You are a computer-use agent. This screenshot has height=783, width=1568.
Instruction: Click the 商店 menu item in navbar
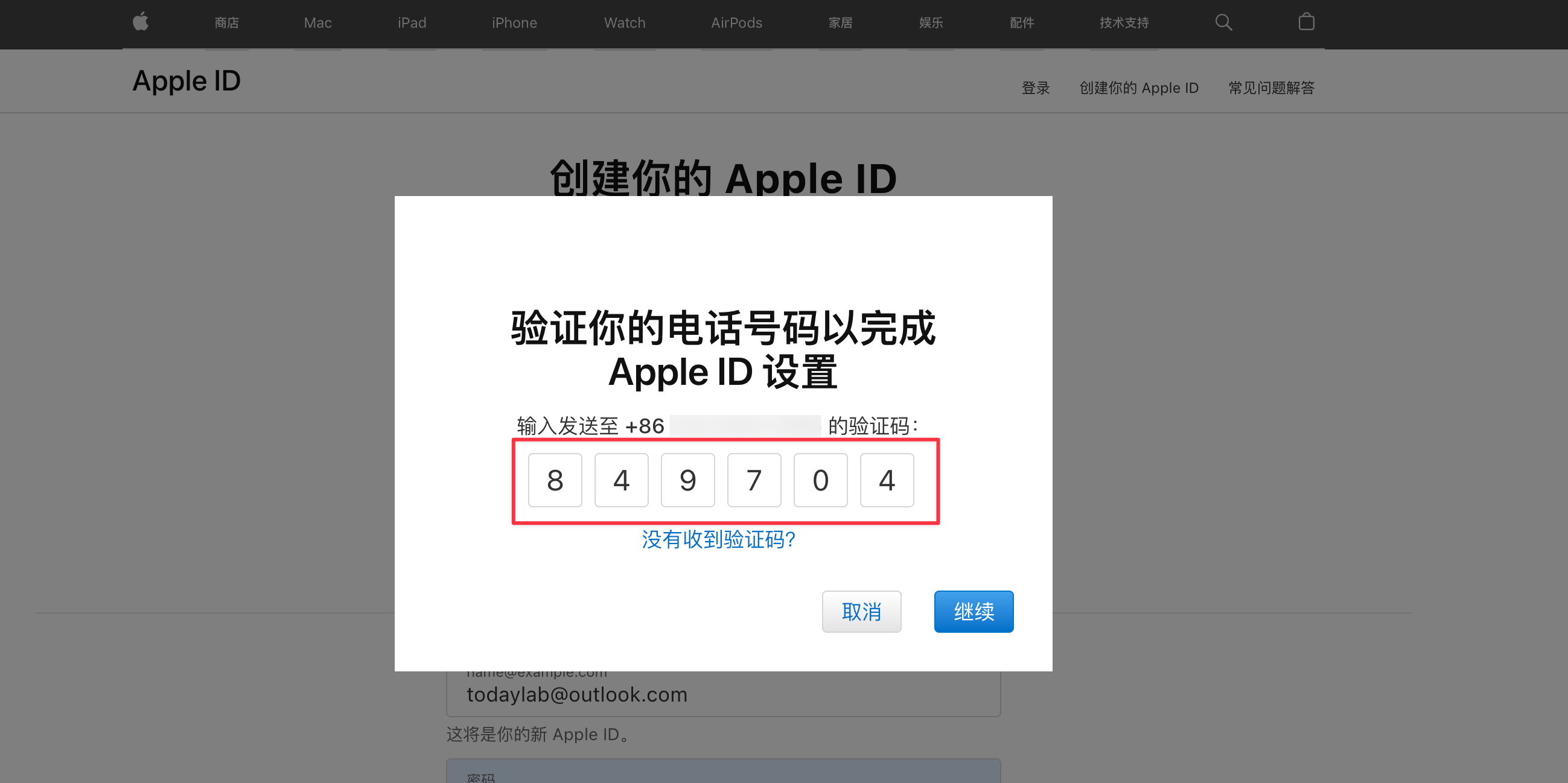coord(227,23)
